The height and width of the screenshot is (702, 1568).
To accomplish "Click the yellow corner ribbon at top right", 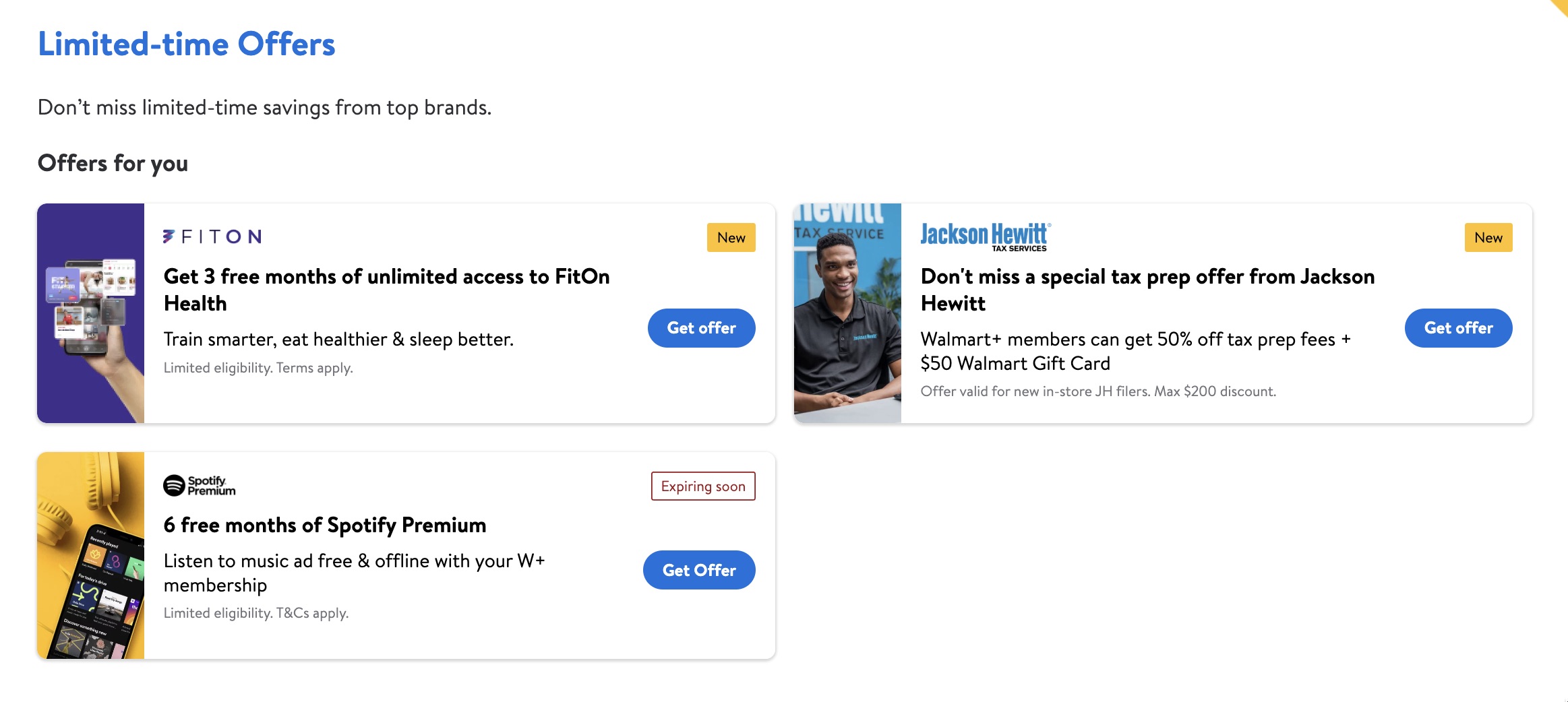I will click(x=1560, y=6).
